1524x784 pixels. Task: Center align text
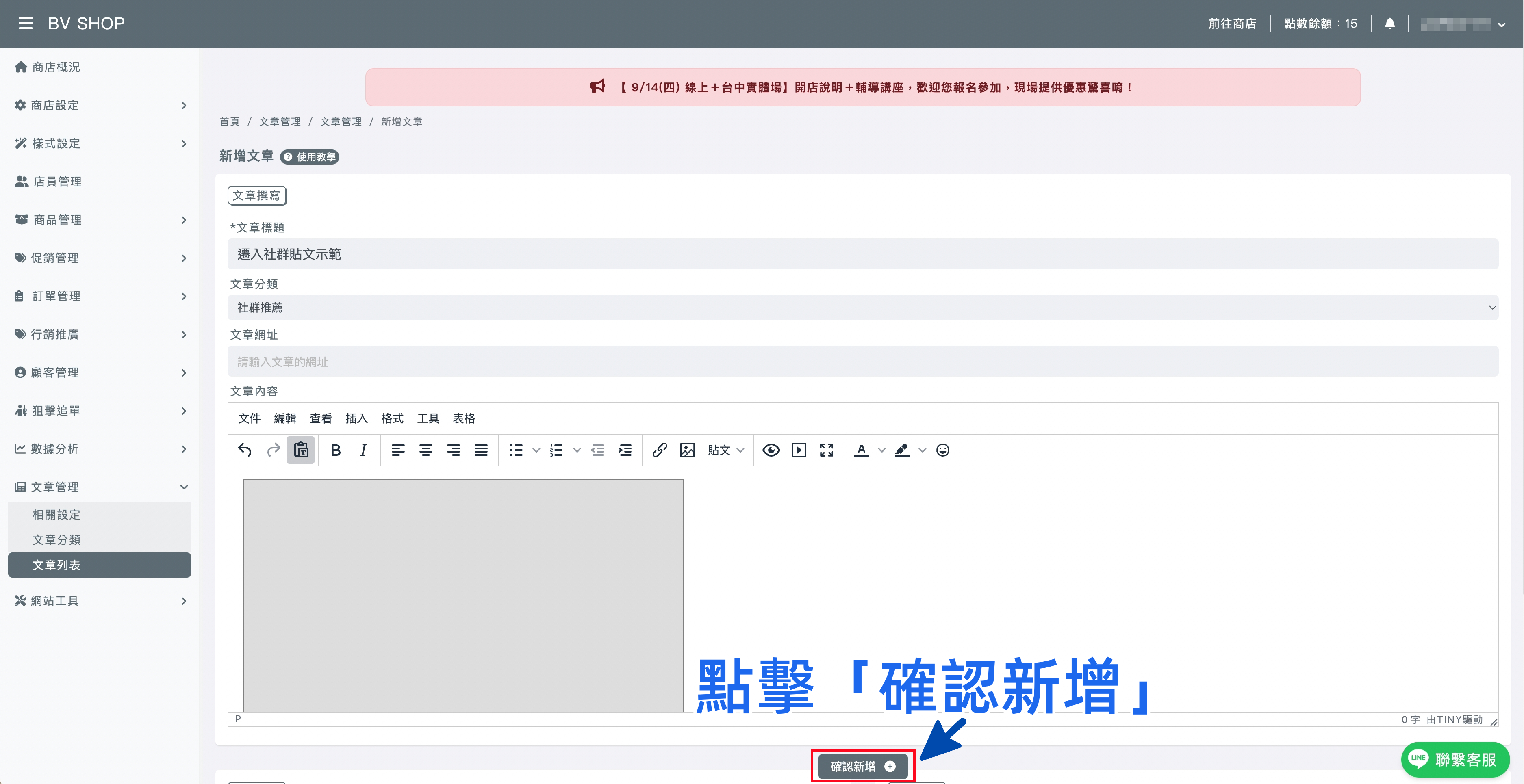tap(426, 450)
